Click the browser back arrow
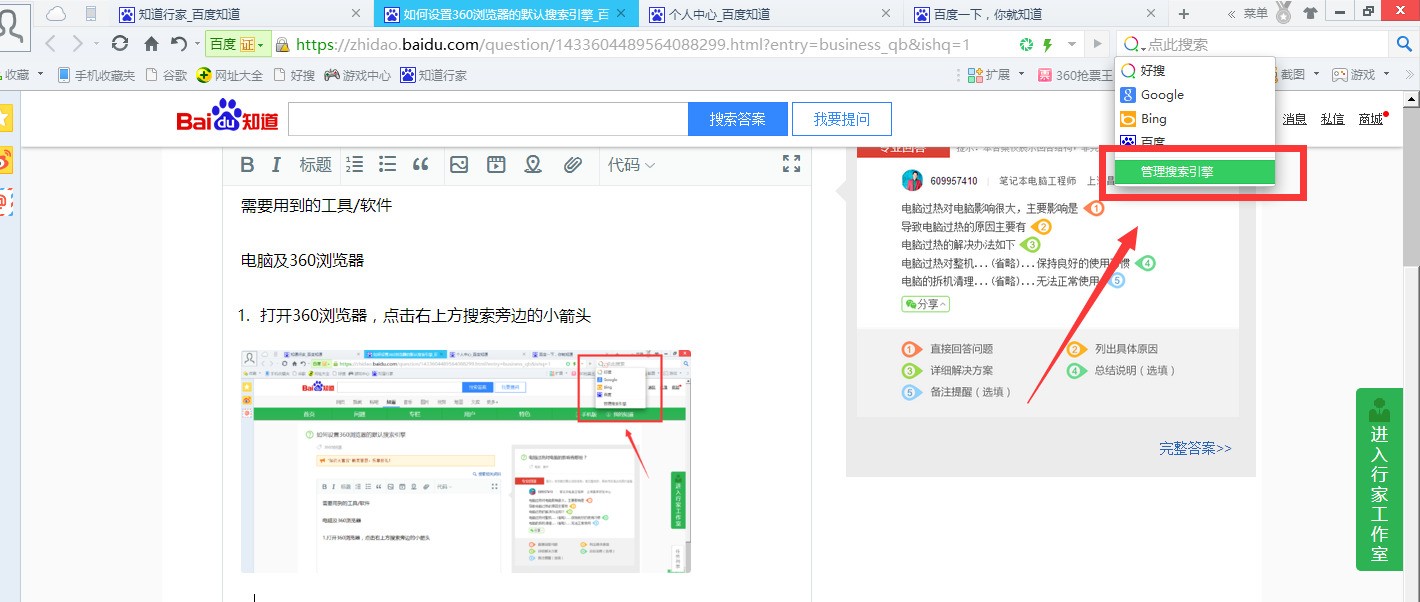 (50, 44)
